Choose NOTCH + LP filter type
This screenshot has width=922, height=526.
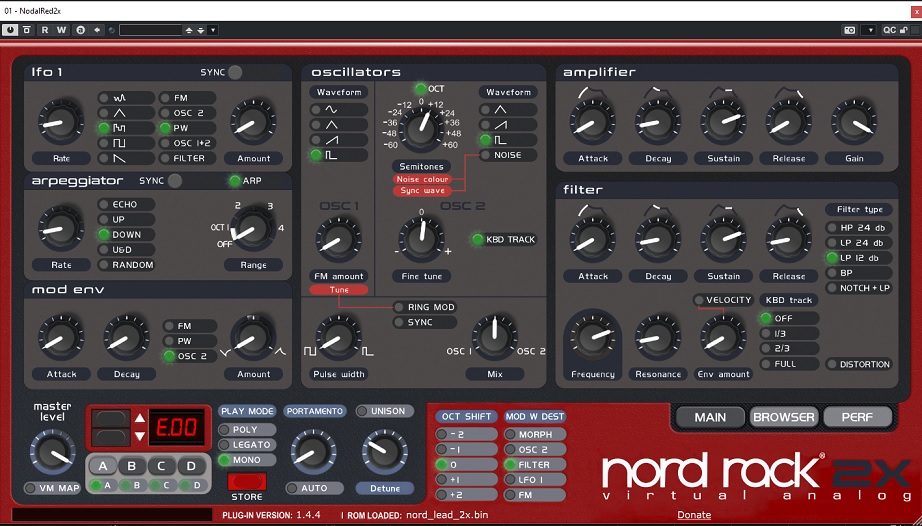pos(859,288)
